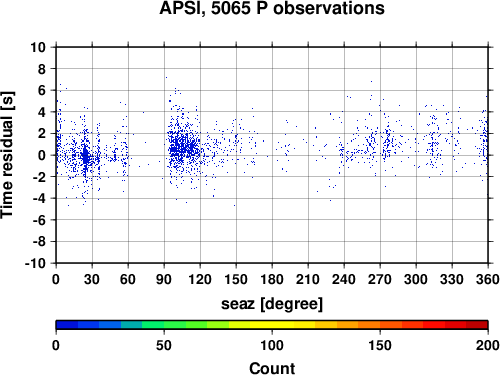
Task: Click the y-axis tick label '-4'
Action: [39, 198]
